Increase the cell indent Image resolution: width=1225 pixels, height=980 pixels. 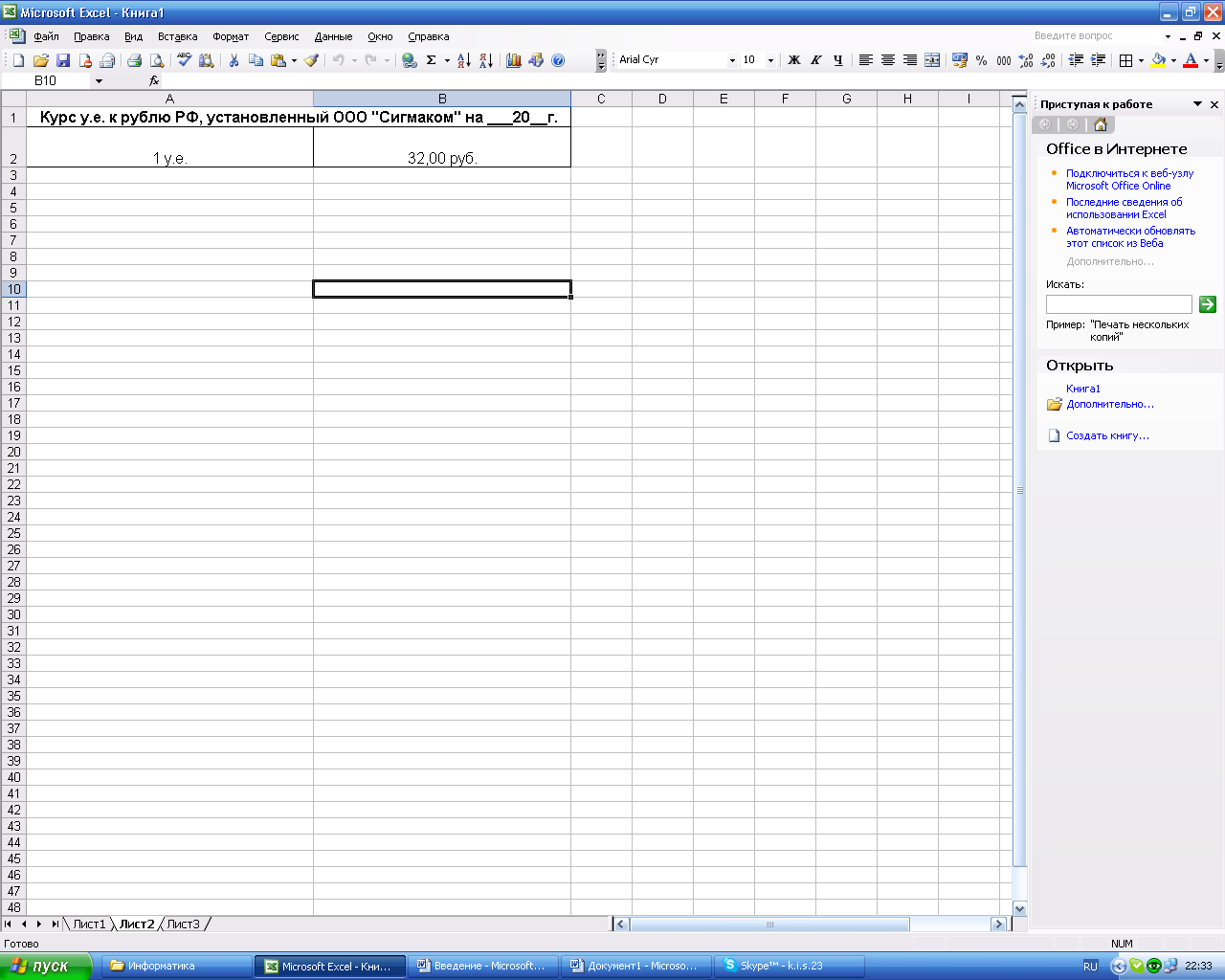[x=1098, y=60]
